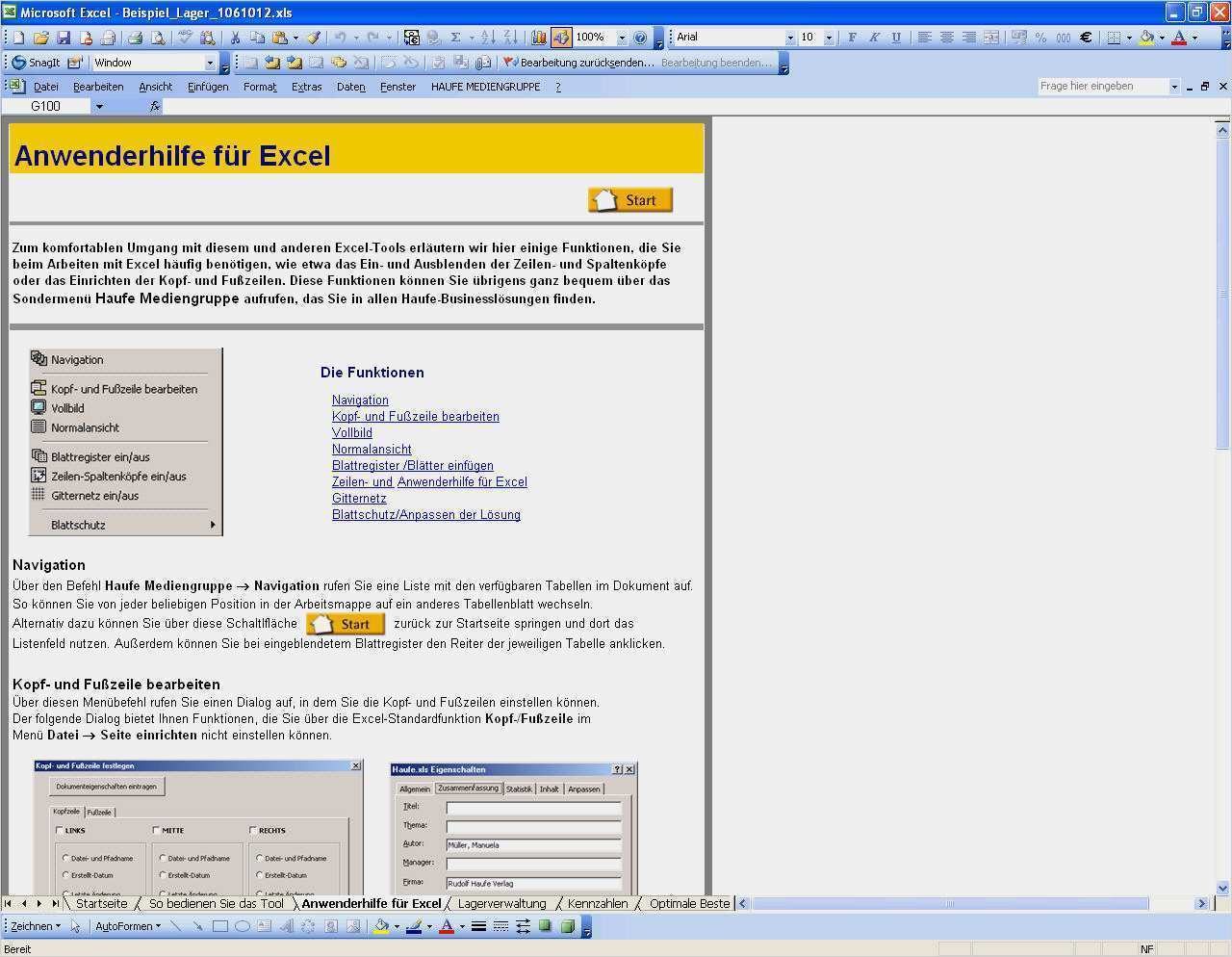Toggle underline formatting (U button)
The width and height of the screenshot is (1232, 957).
point(896,38)
